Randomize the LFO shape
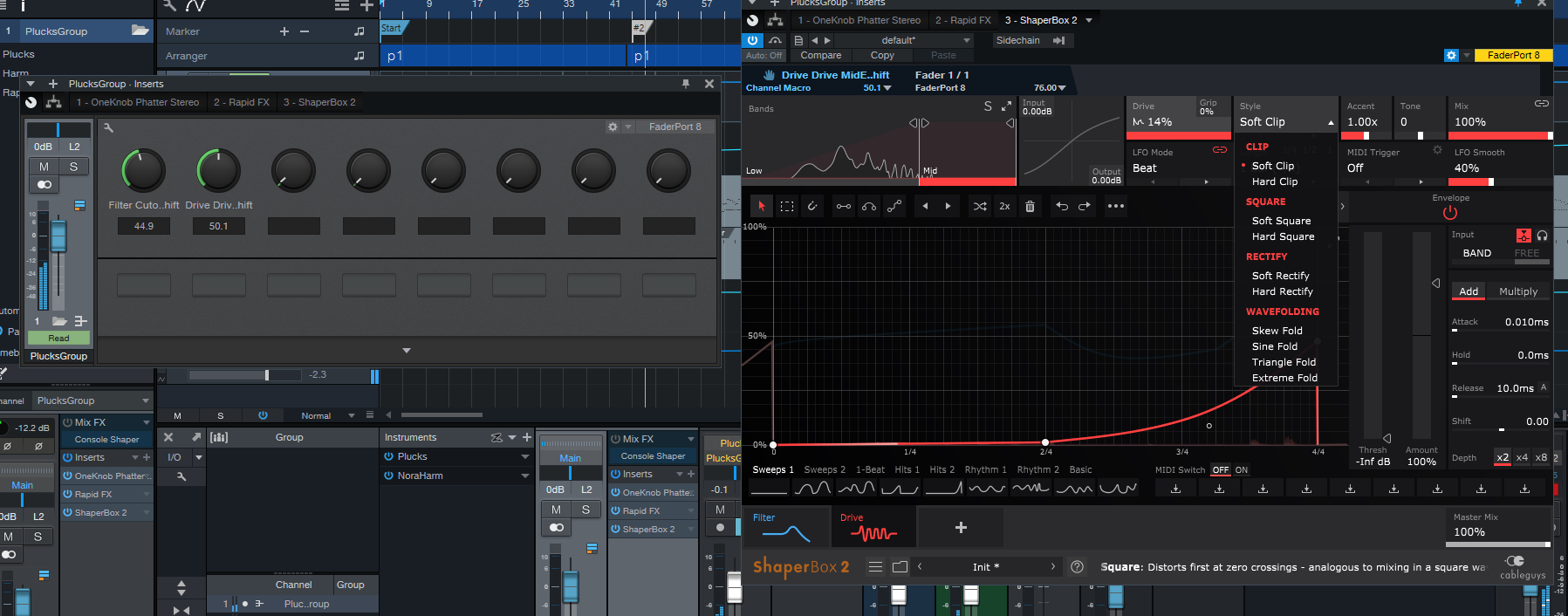Image resolution: width=1568 pixels, height=616 pixels. [980, 207]
